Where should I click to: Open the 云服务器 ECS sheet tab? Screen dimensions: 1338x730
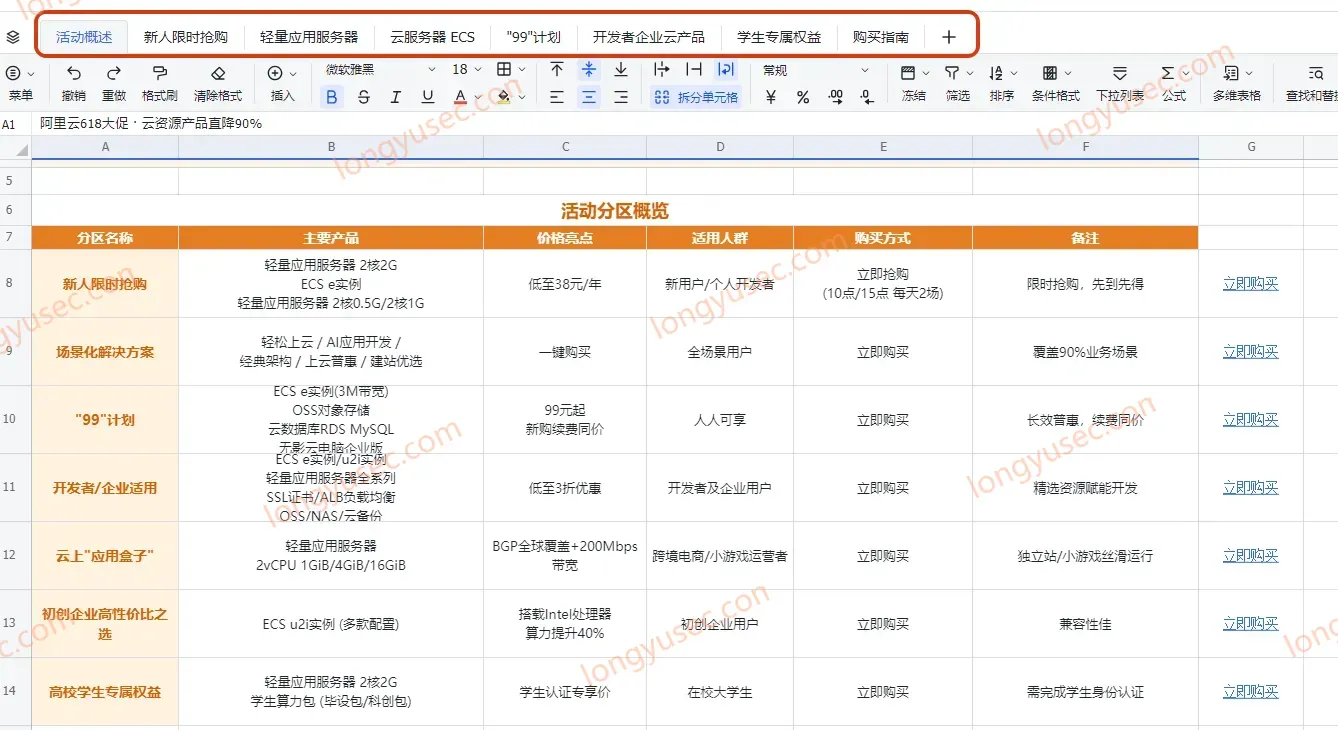tap(433, 37)
